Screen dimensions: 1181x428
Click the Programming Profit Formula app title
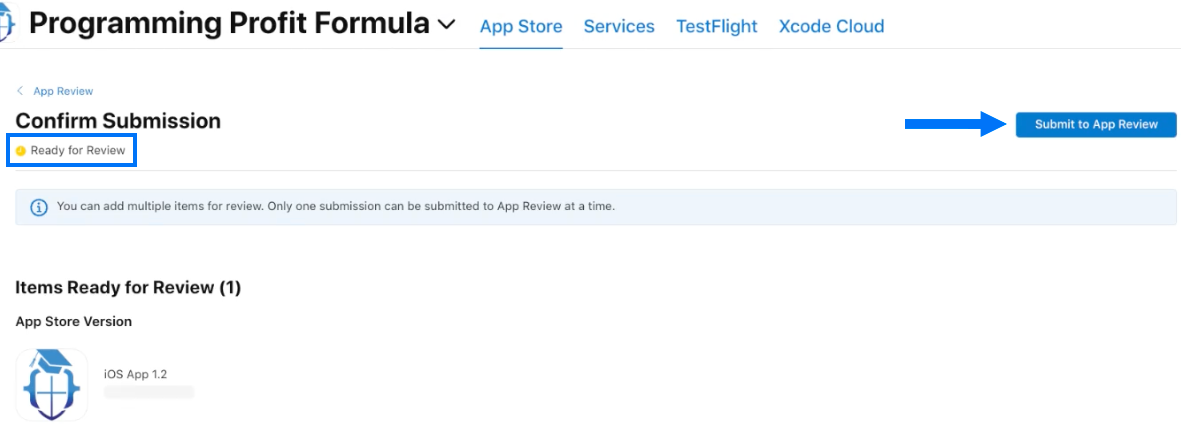click(230, 24)
